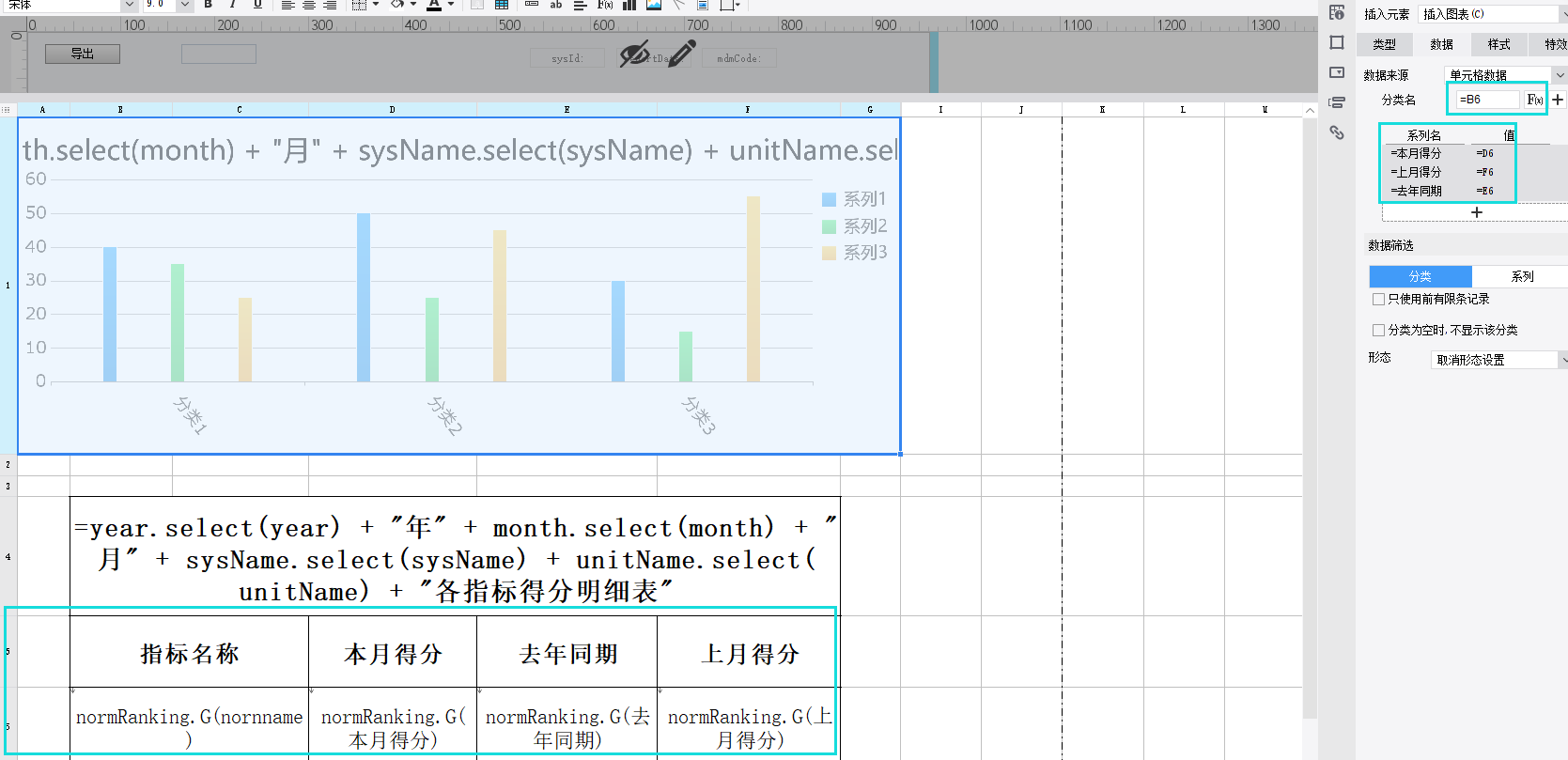Select the =去年同期 series row
The image size is (1568, 760).
pyautogui.click(x=1416, y=191)
